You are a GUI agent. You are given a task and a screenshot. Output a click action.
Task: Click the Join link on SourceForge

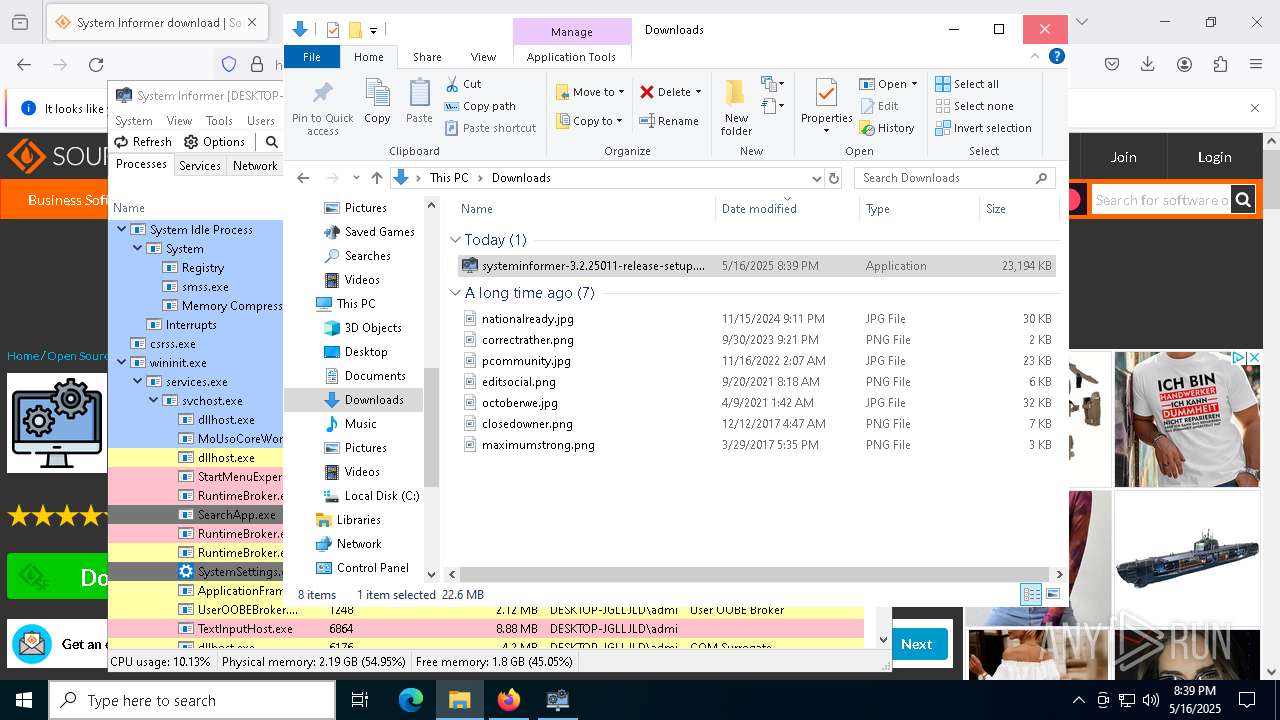(1123, 157)
